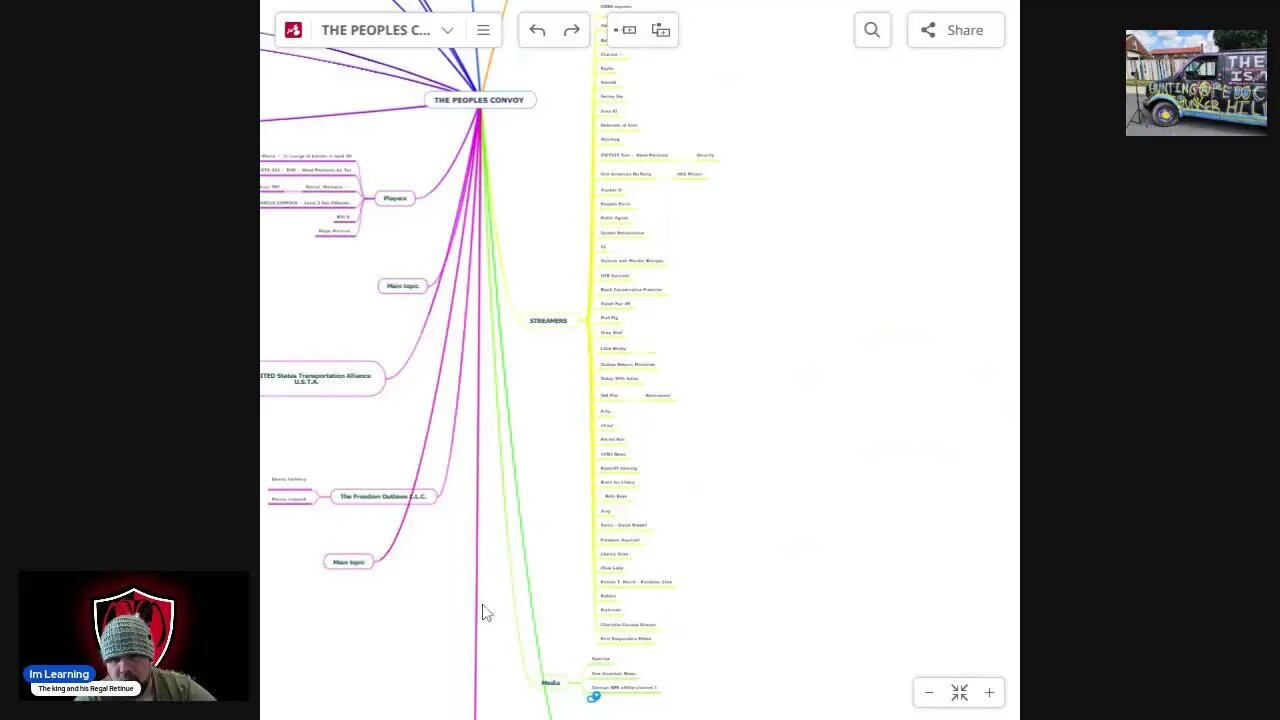Click the Jersey Jay subtopic
Viewport: 1280px width, 720px height.
[611, 97]
